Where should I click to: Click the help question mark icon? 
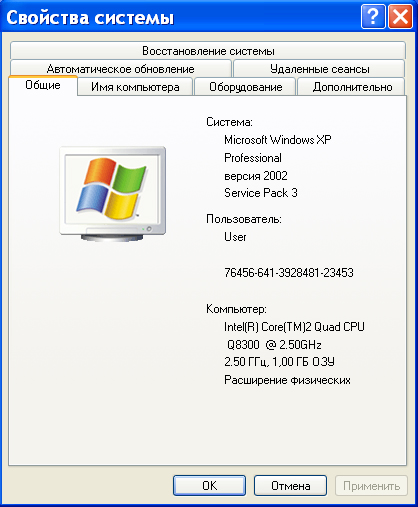pyautogui.click(x=373, y=16)
